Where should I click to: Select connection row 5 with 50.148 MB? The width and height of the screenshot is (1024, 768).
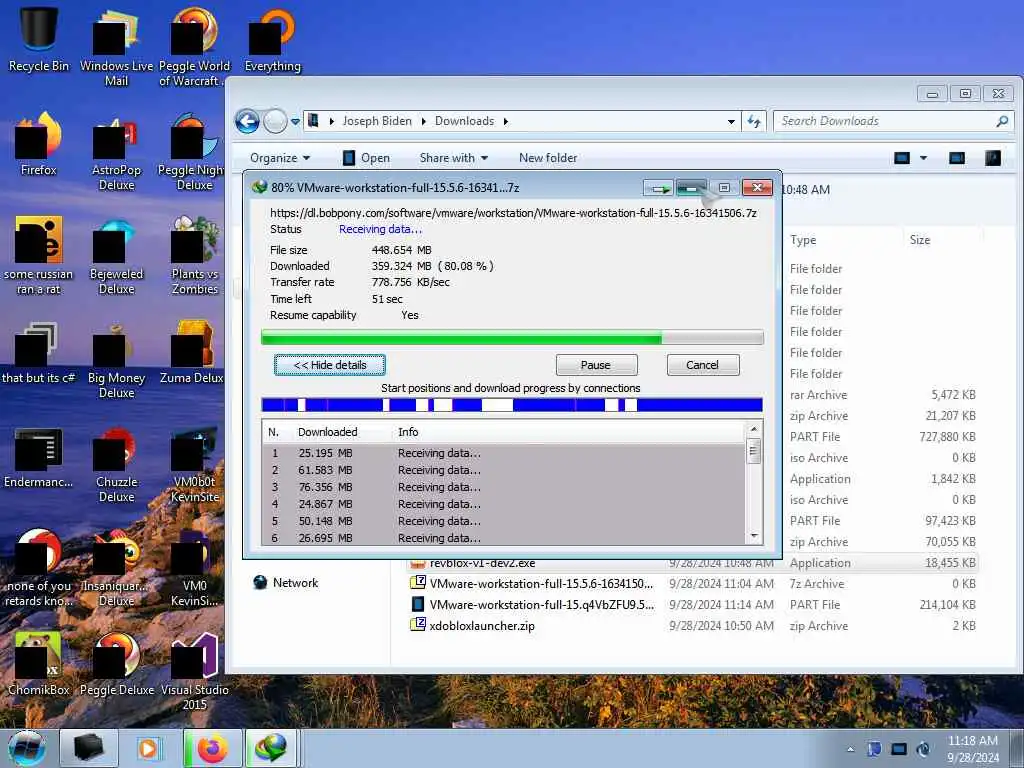coord(503,521)
